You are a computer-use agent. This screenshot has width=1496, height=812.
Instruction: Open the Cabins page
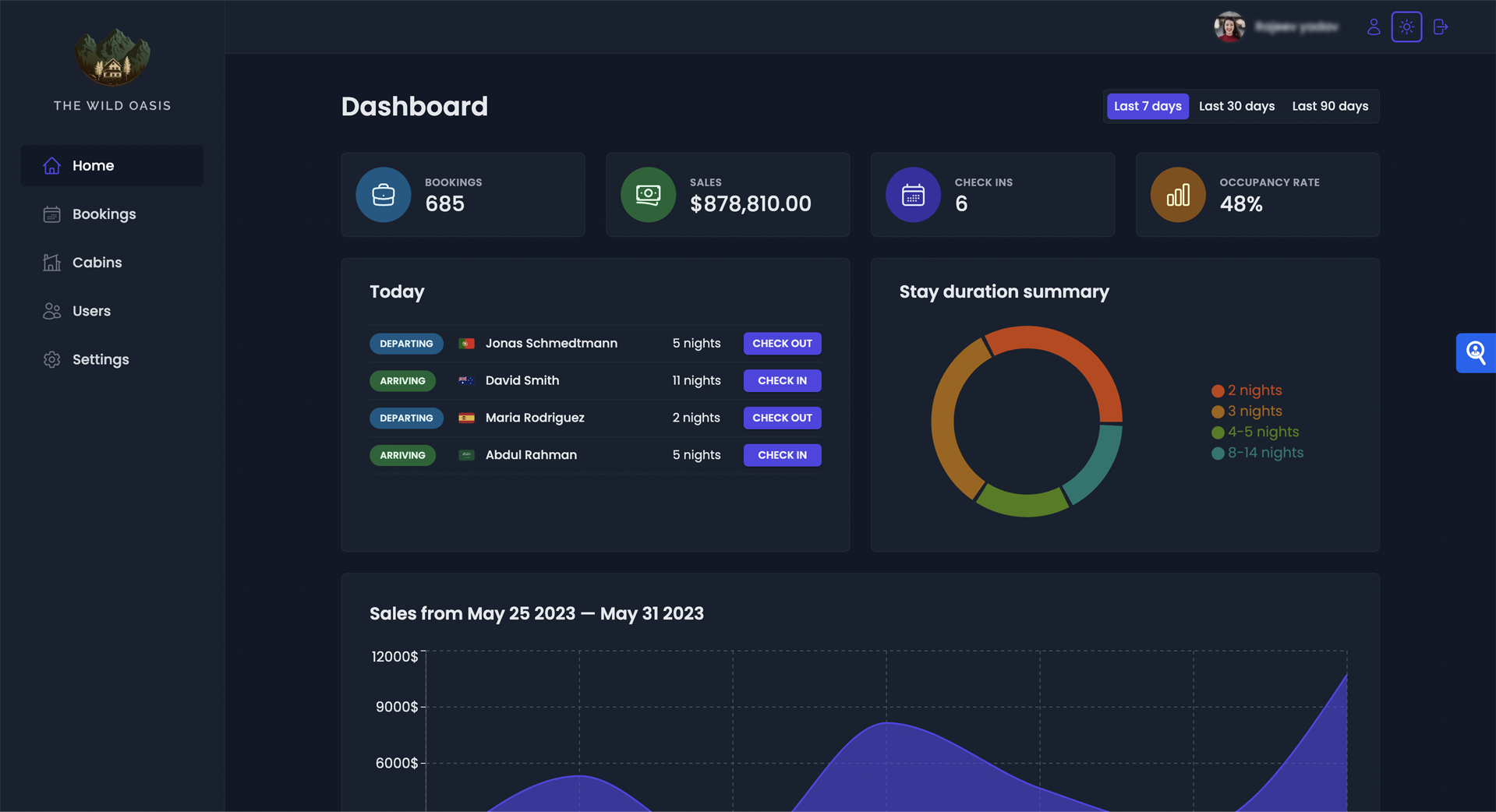112,263
